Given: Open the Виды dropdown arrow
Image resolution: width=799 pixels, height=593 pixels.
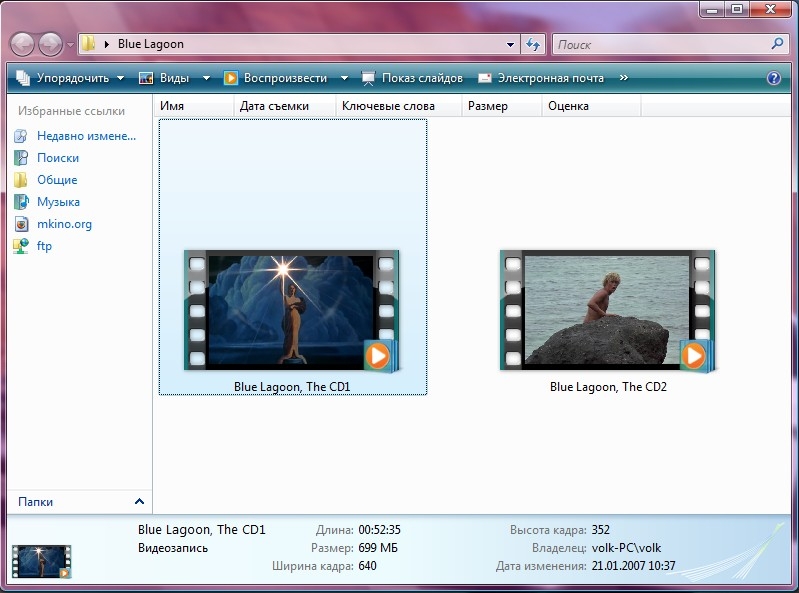Looking at the screenshot, I should tap(206, 78).
